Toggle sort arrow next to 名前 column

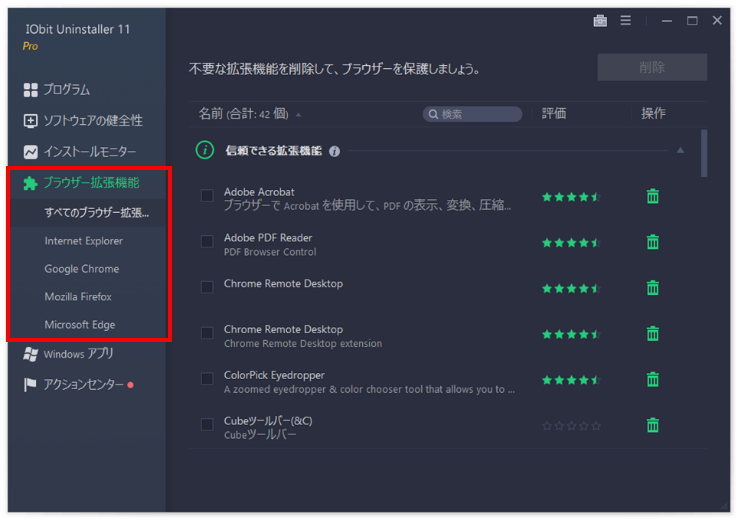(x=298, y=115)
